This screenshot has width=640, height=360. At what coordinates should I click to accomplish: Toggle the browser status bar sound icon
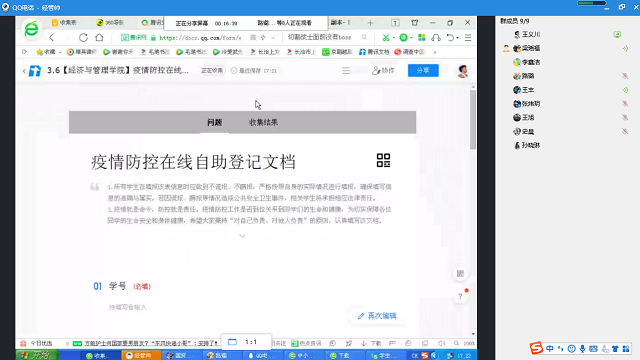point(441,344)
